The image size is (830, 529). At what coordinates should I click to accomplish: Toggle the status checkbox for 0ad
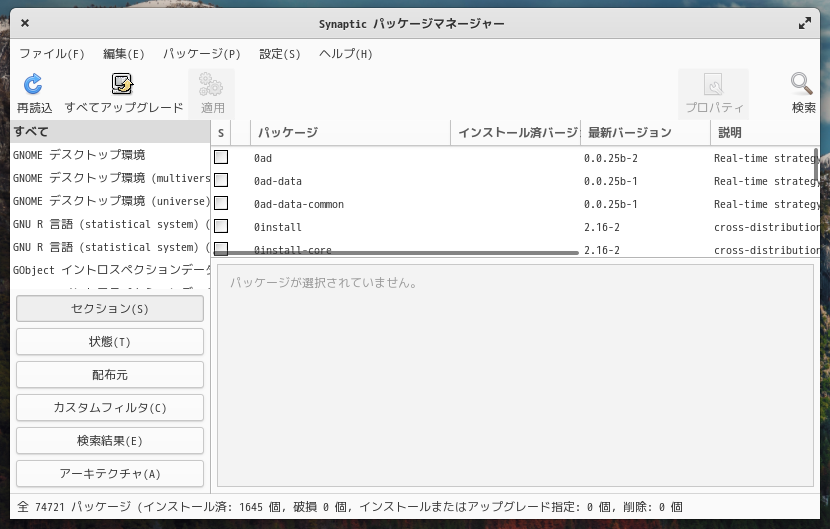221,157
